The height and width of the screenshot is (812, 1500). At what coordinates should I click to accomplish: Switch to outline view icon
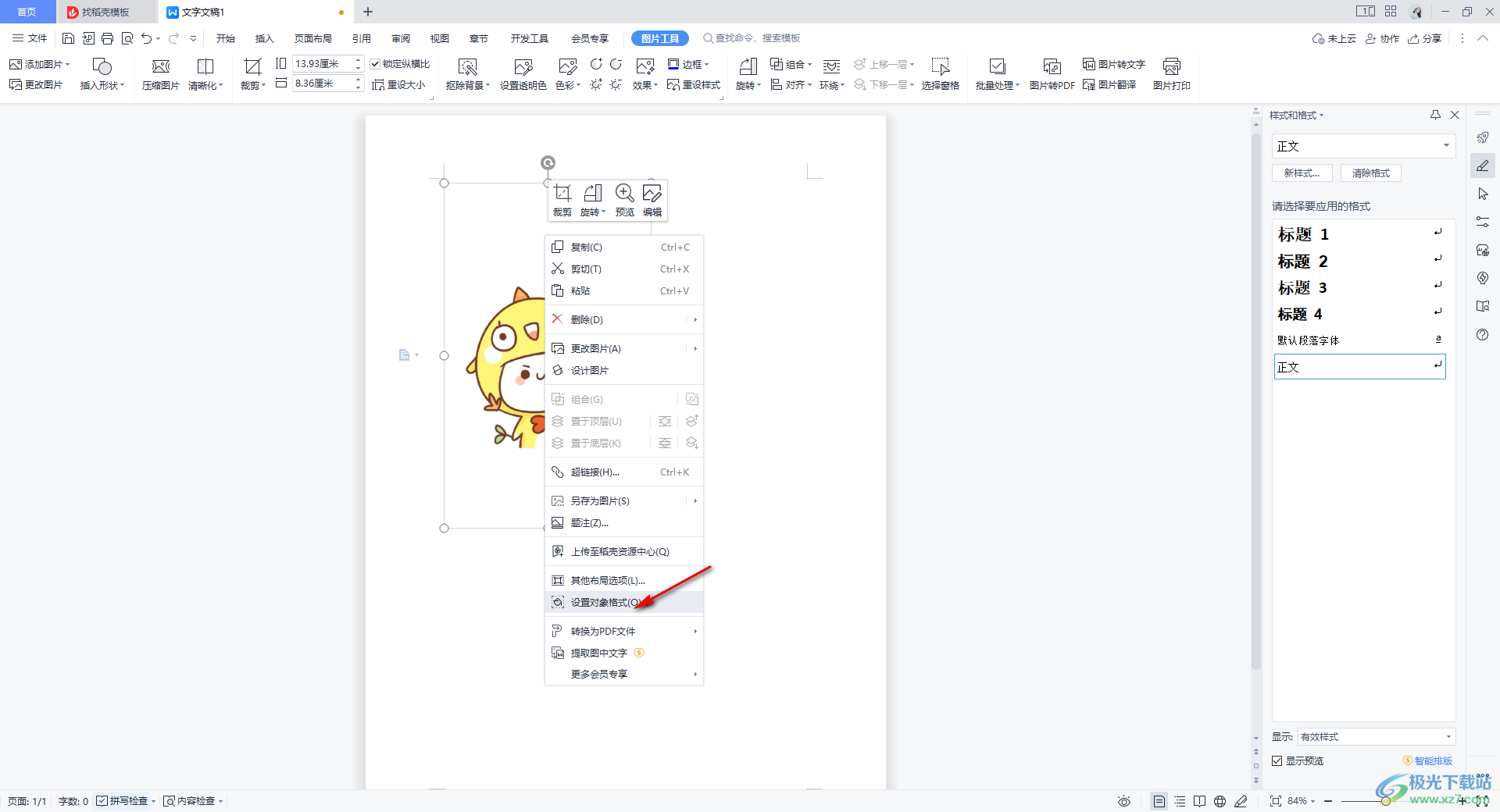click(1180, 801)
